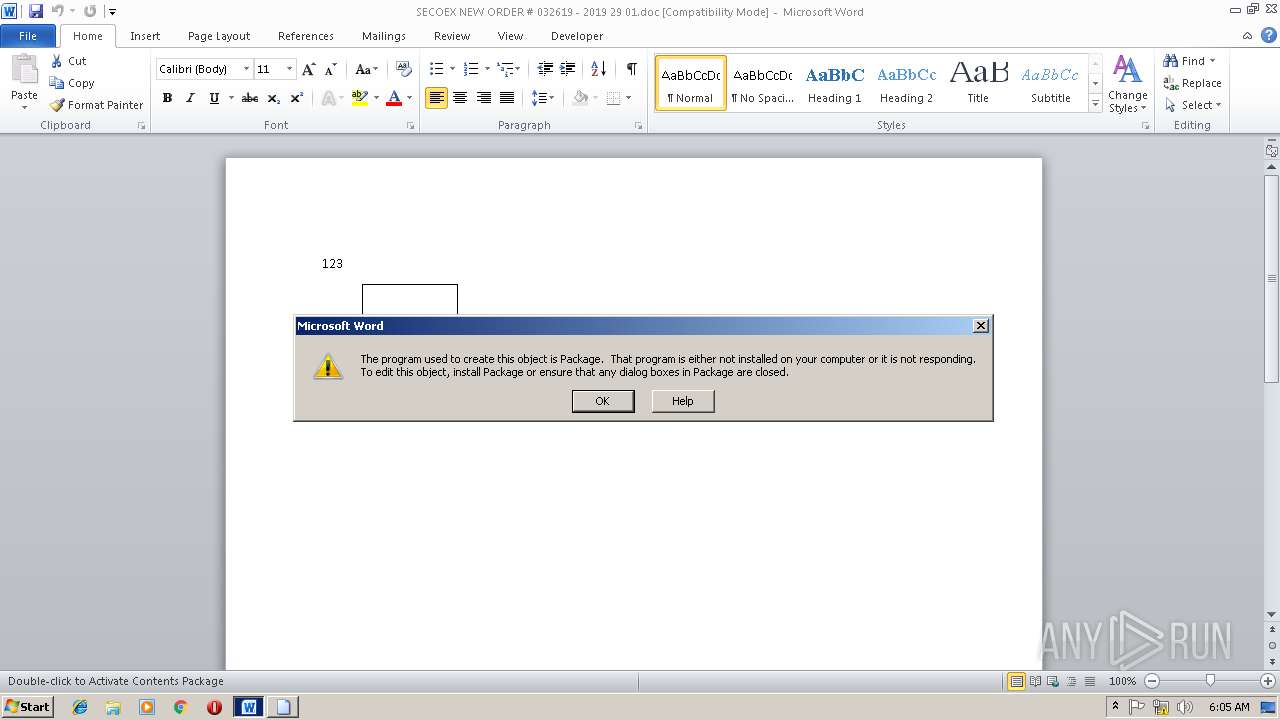The height and width of the screenshot is (720, 1280).
Task: Toggle Show/Hide paragraph marks
Action: (x=631, y=69)
